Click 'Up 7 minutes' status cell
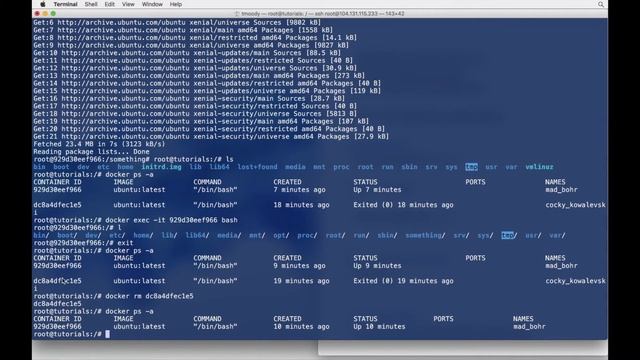 click(377, 190)
